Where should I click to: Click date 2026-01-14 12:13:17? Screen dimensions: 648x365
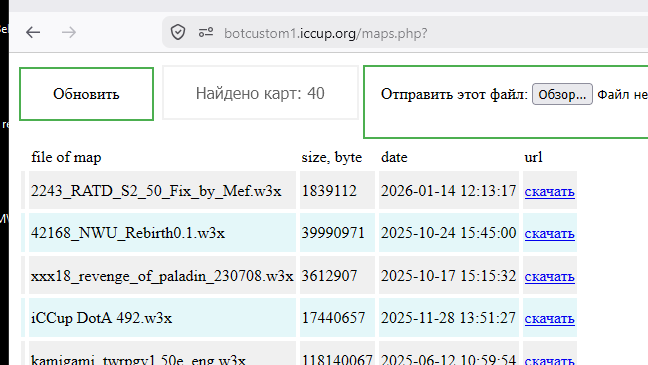(448, 191)
